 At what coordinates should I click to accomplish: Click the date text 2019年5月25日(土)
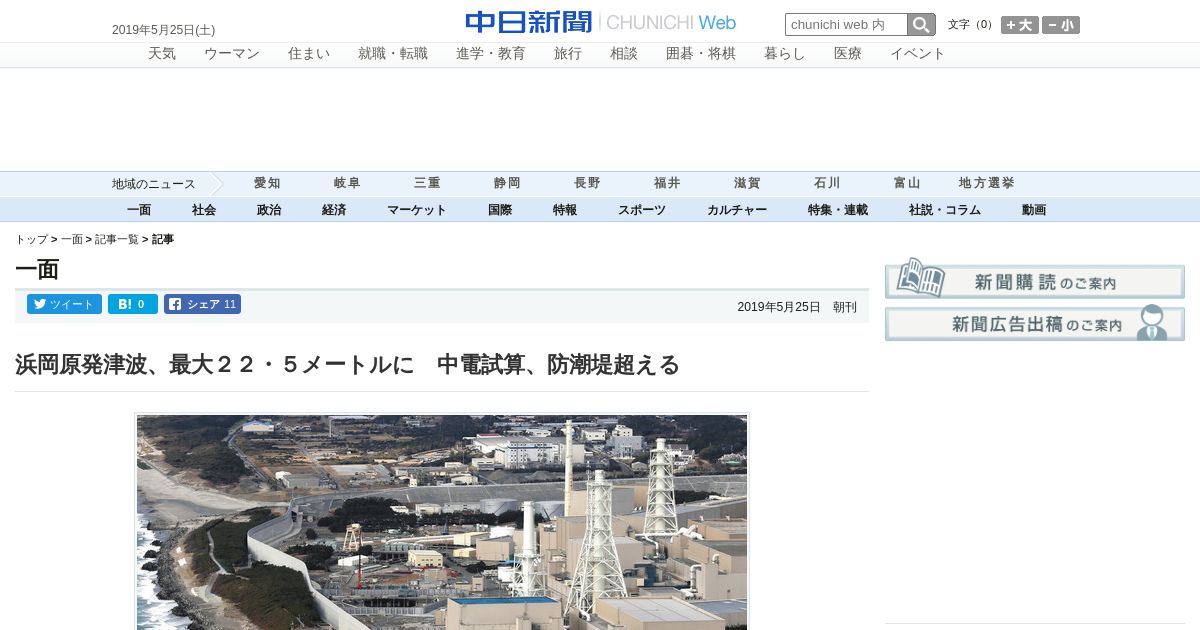pyautogui.click(x=163, y=30)
